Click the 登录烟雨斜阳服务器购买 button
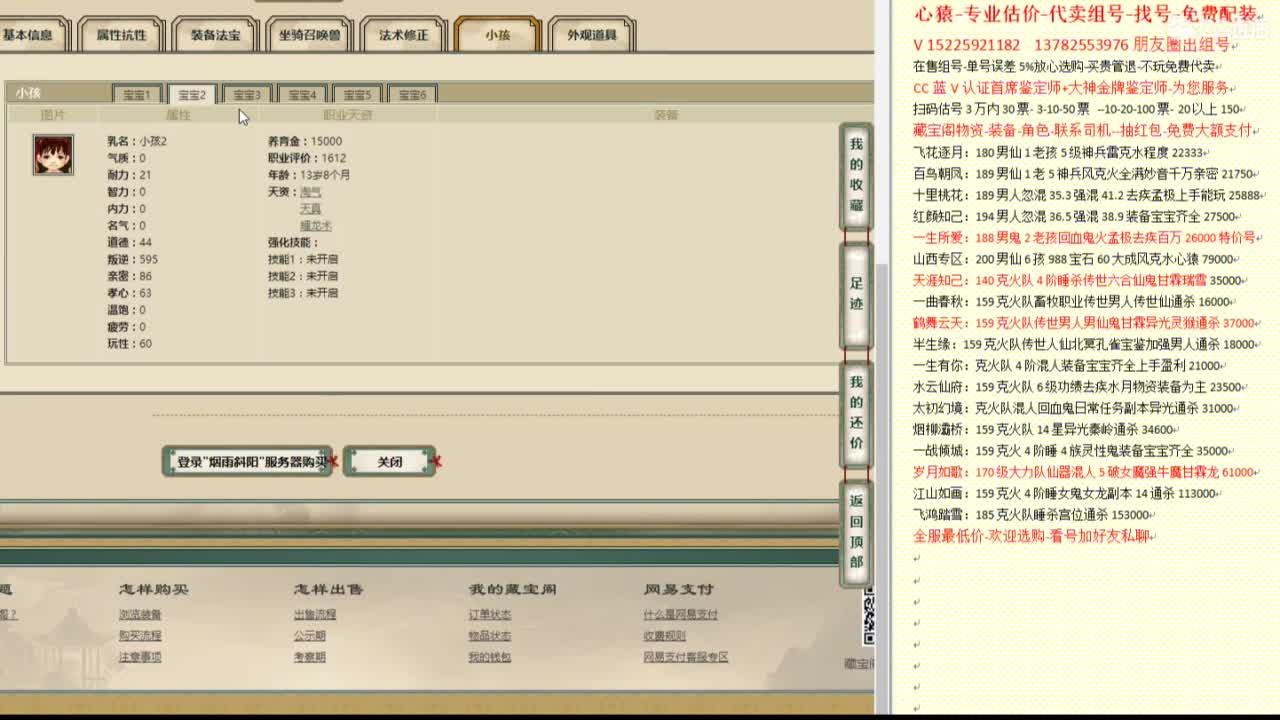Screen dimensions: 1280x720 pos(247,461)
